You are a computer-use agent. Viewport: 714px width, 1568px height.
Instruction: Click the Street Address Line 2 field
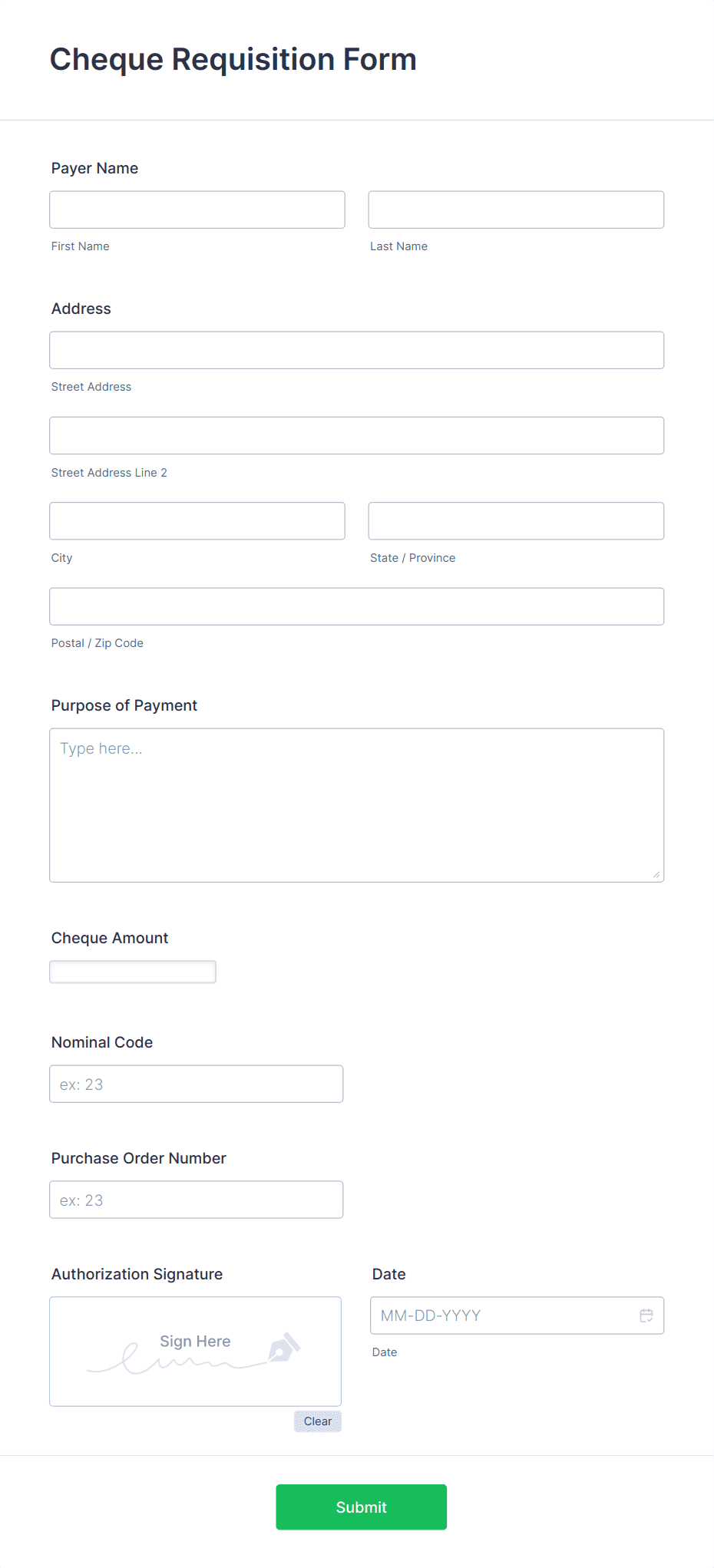click(x=356, y=434)
